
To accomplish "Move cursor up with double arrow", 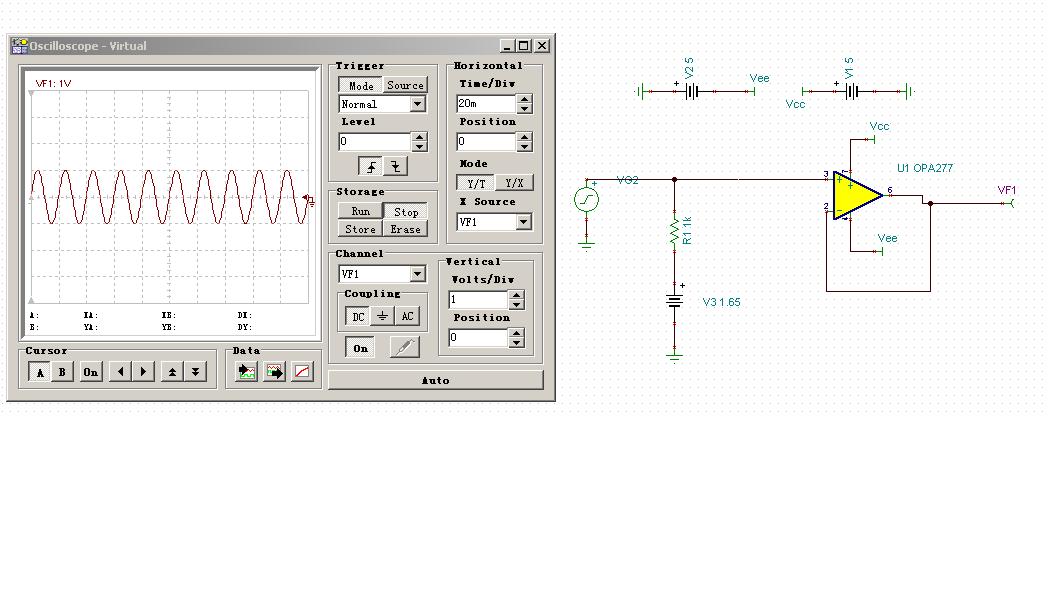I will coord(172,372).
